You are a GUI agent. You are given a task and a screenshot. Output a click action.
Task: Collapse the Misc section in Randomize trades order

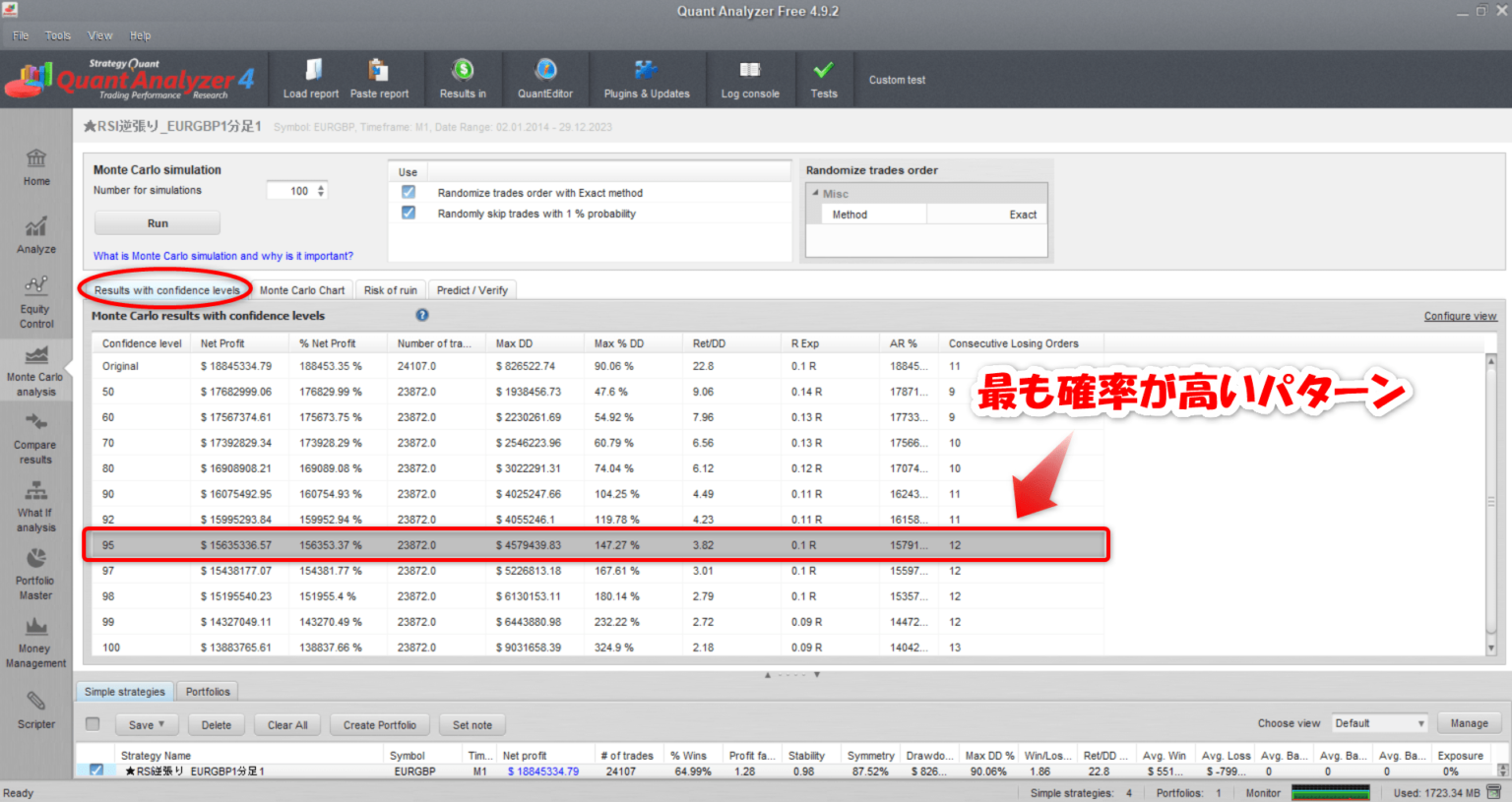tap(814, 193)
